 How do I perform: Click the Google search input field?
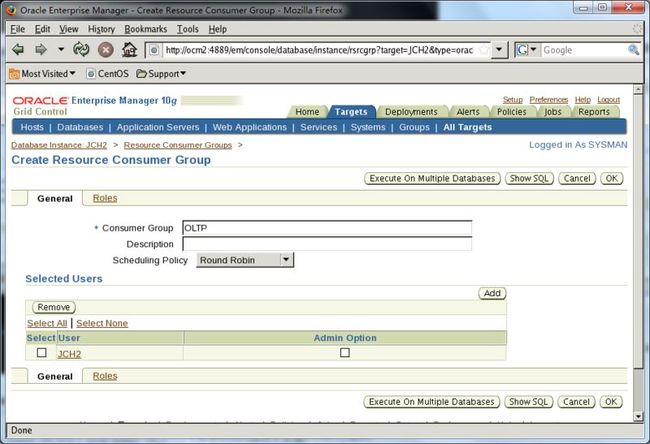[x=584, y=50]
